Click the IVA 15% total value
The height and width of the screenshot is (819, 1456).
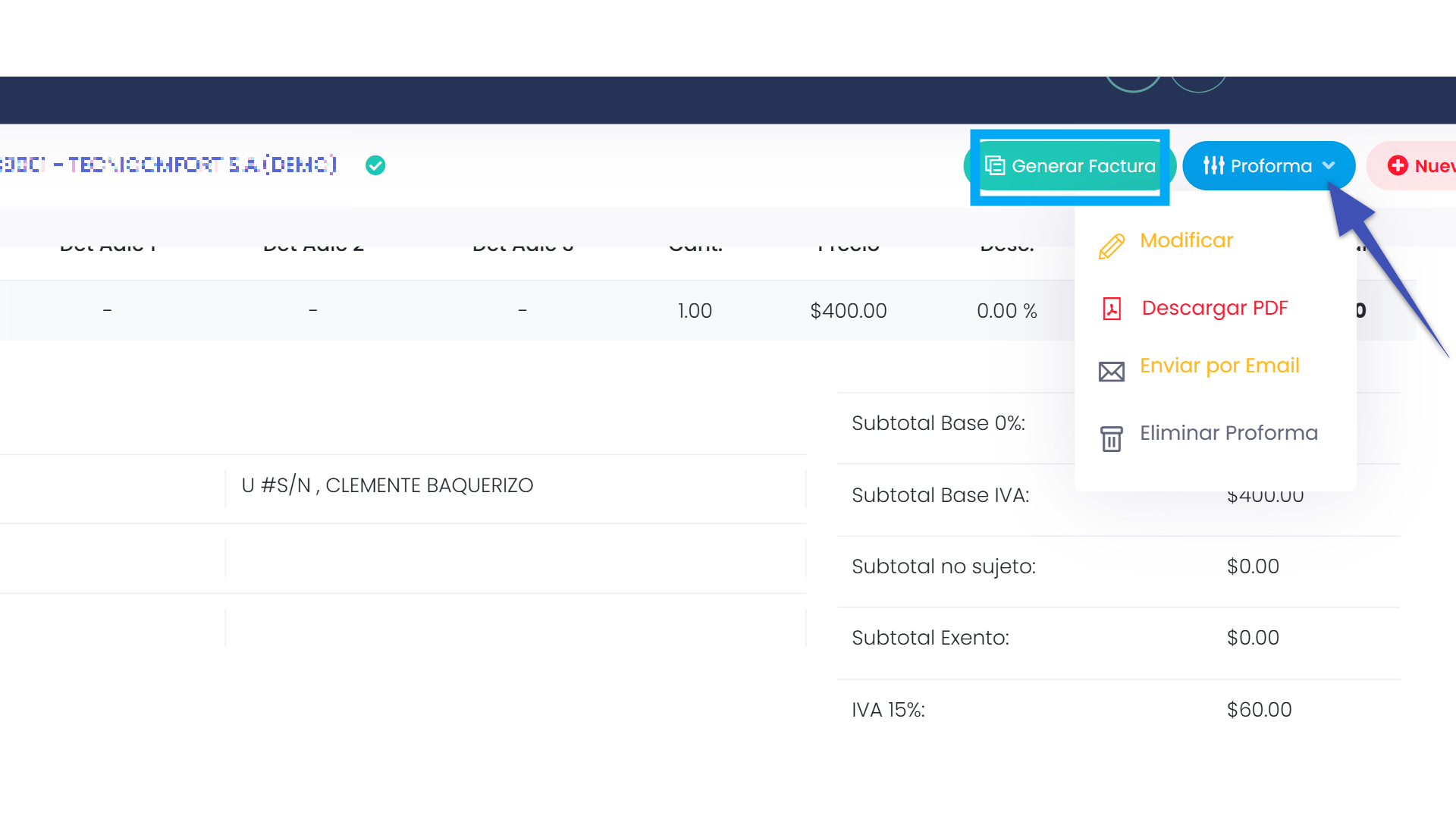tap(1260, 709)
